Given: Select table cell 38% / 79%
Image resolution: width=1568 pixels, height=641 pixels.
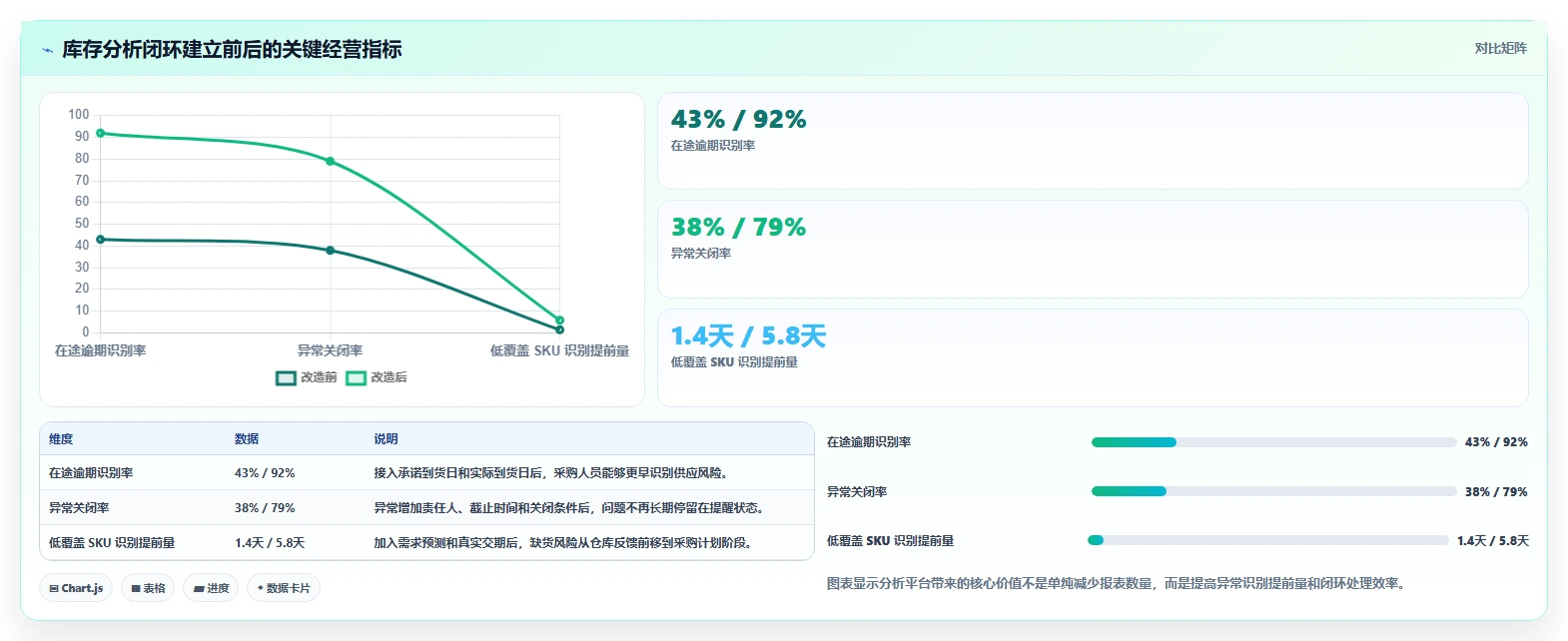Looking at the screenshot, I should pos(265,508).
